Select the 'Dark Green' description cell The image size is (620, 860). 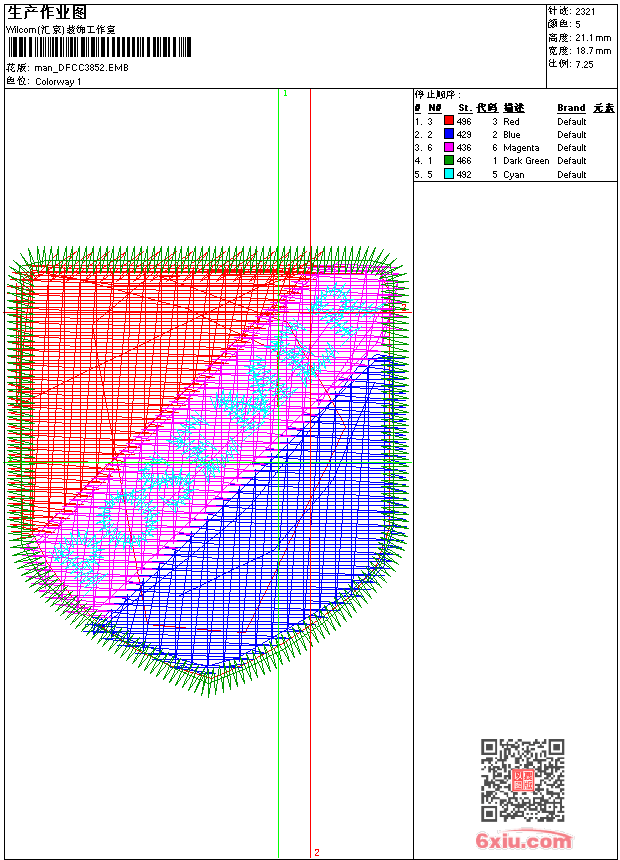click(x=526, y=161)
